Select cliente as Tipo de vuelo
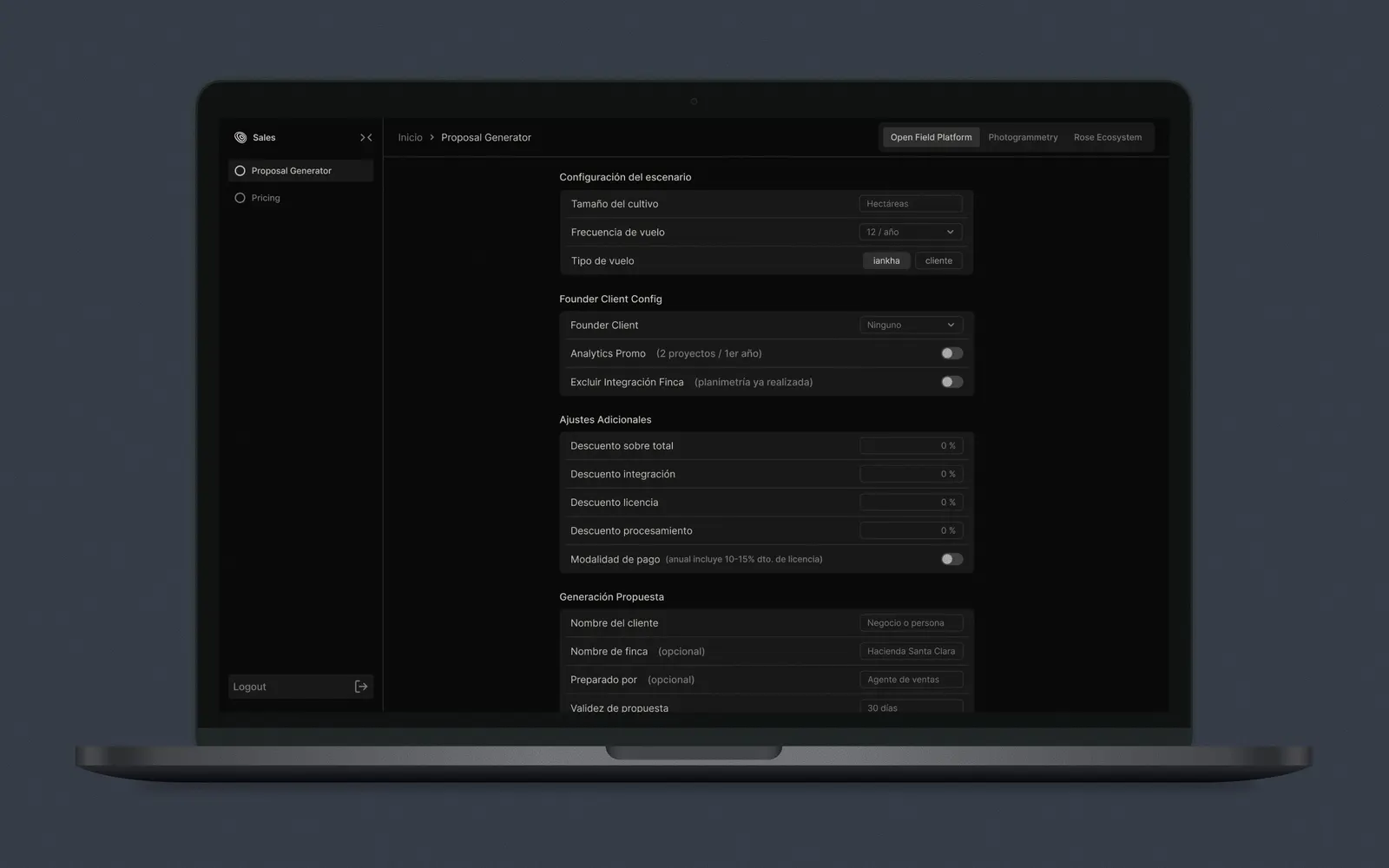 (938, 260)
